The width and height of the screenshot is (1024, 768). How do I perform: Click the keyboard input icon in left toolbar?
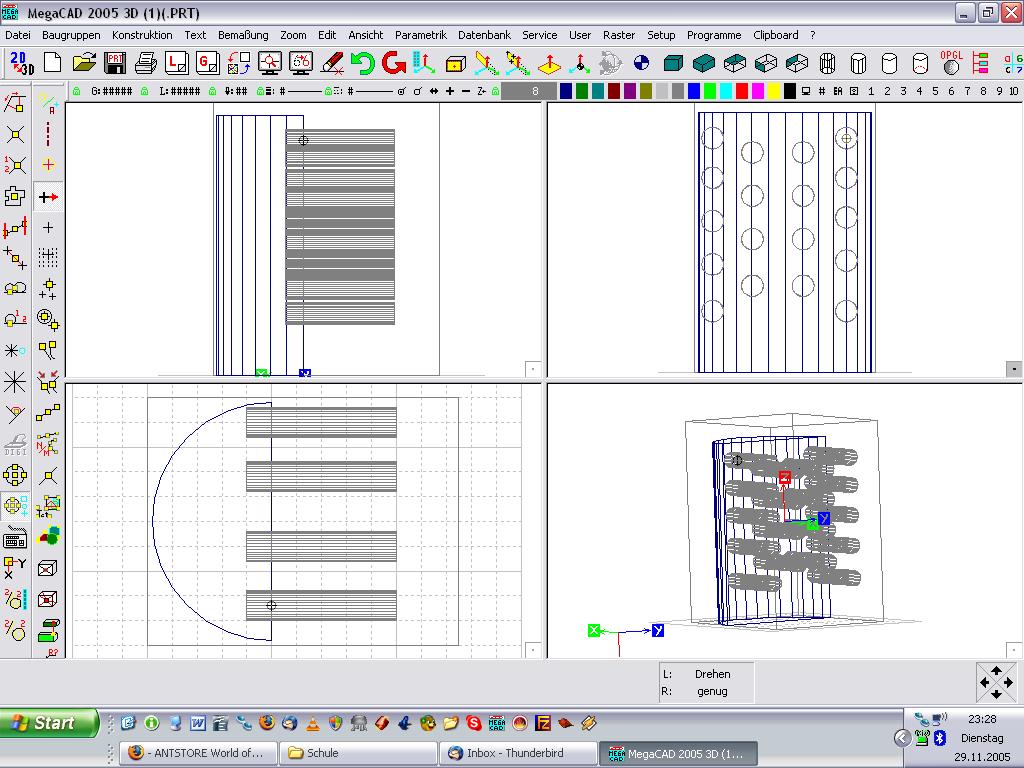click(x=15, y=538)
